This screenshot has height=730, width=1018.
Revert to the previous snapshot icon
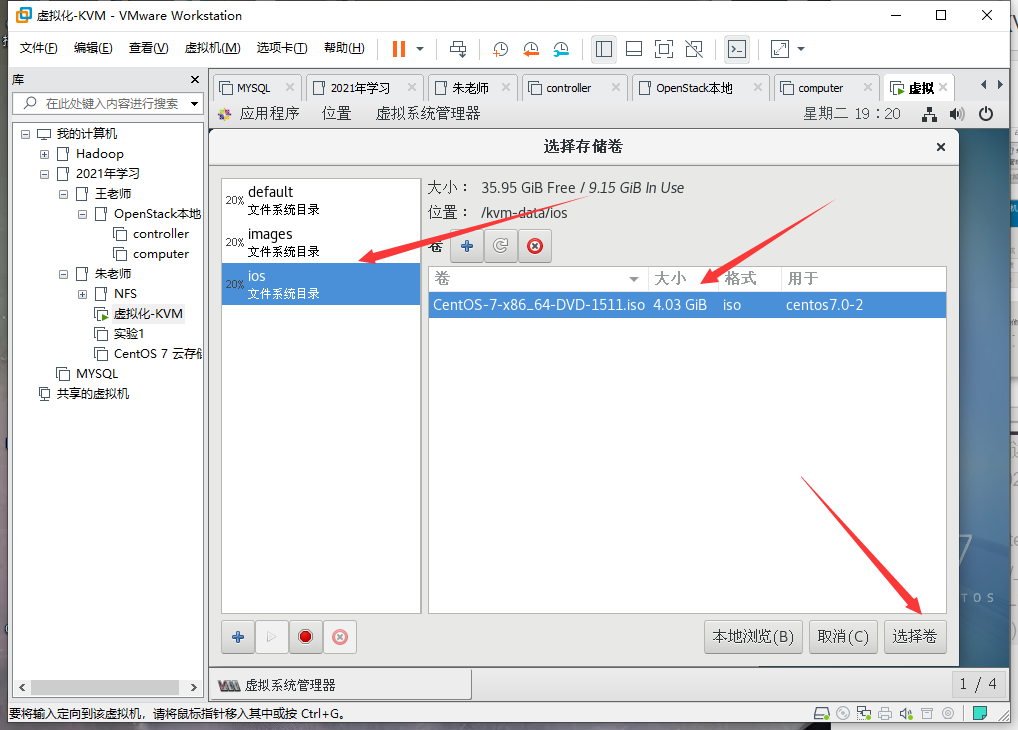(x=530, y=49)
